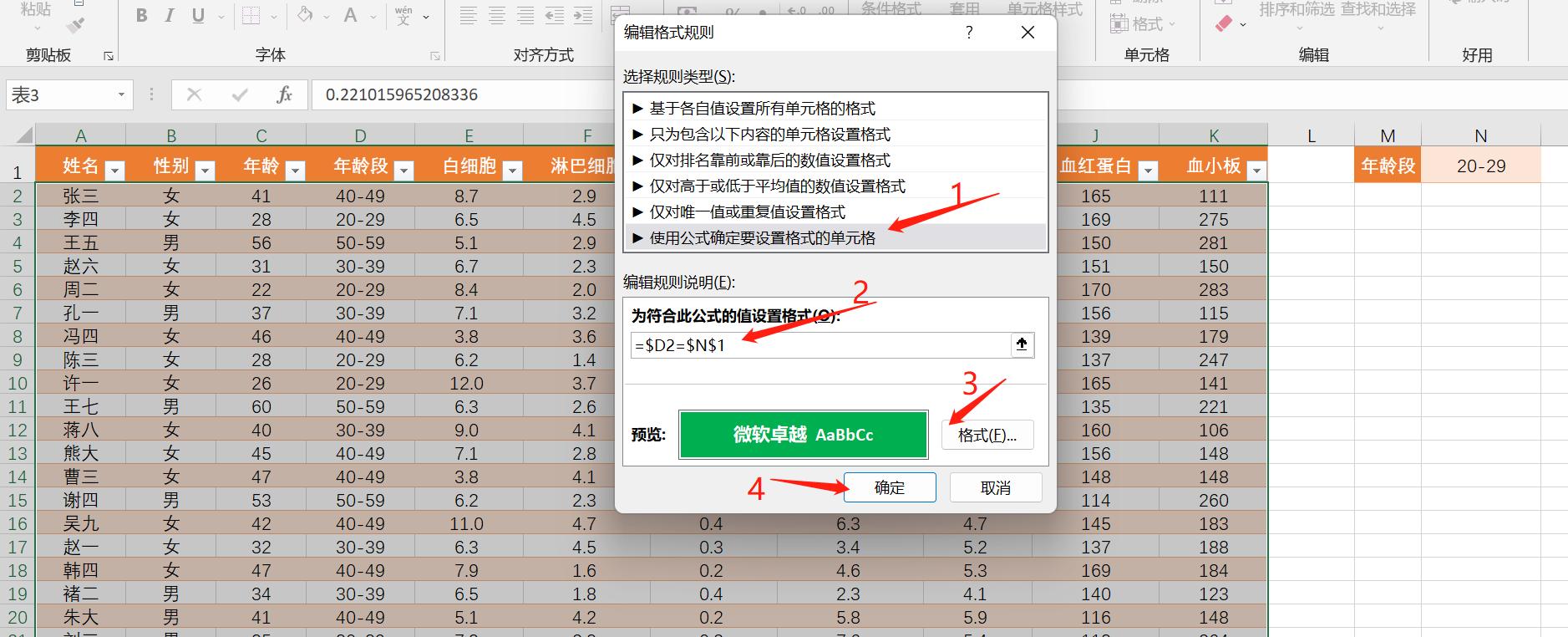Image resolution: width=1568 pixels, height=637 pixels.
Task: Center text with the alignment icon
Action: point(497,16)
